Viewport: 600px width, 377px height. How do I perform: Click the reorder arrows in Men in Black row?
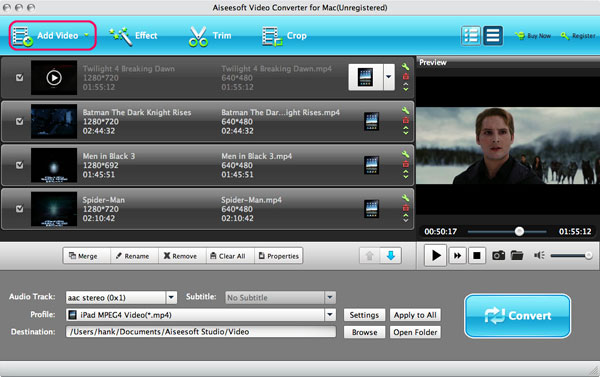click(406, 174)
